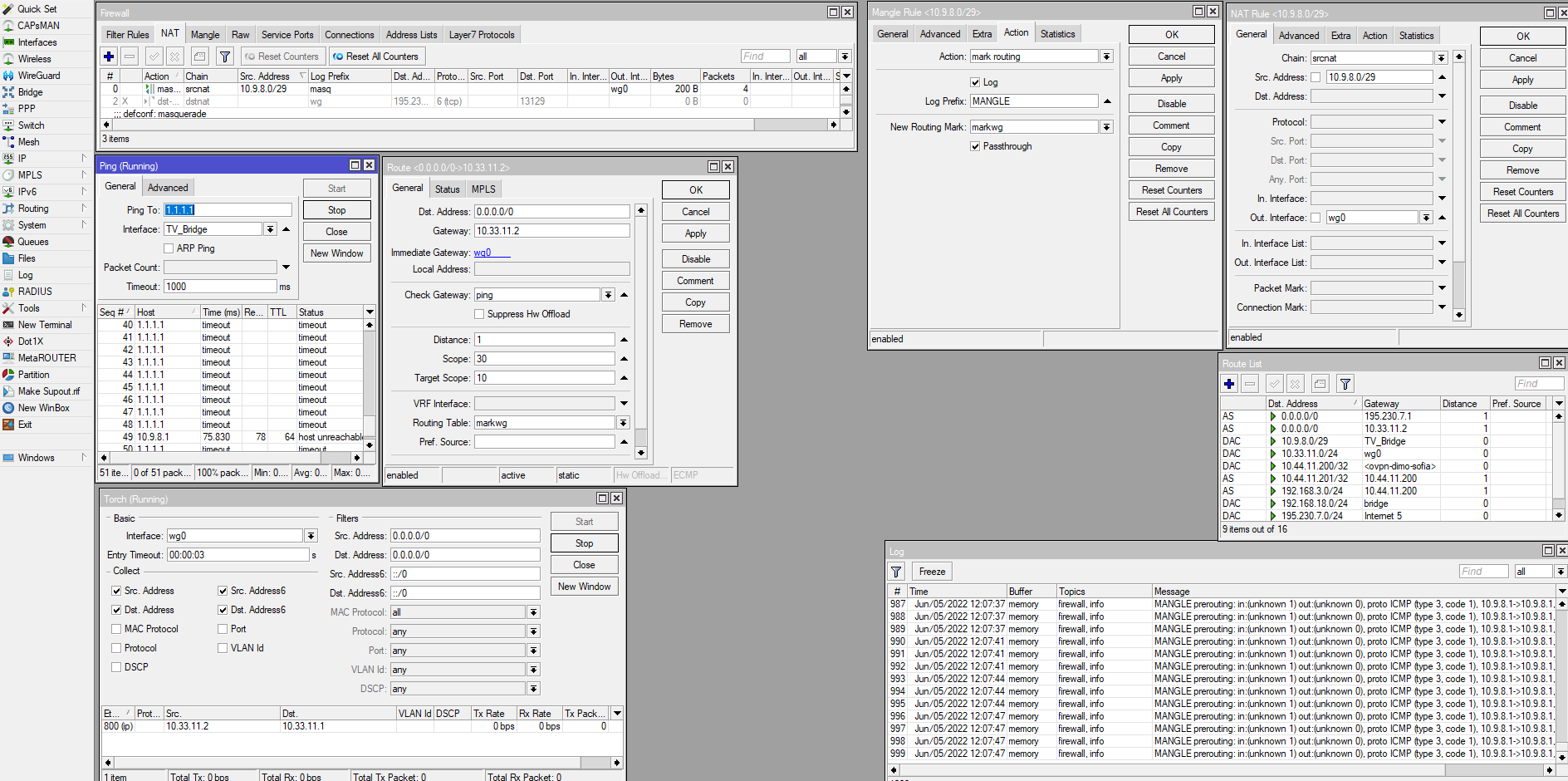1568x781 pixels.
Task: Toggle the ARP Ping checkbox
Action: coord(169,248)
